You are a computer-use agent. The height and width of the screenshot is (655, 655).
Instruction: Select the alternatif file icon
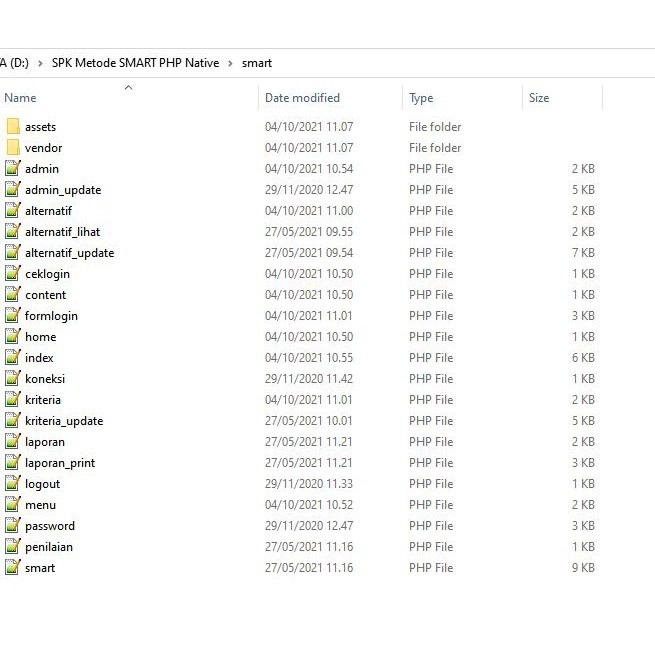[13, 210]
